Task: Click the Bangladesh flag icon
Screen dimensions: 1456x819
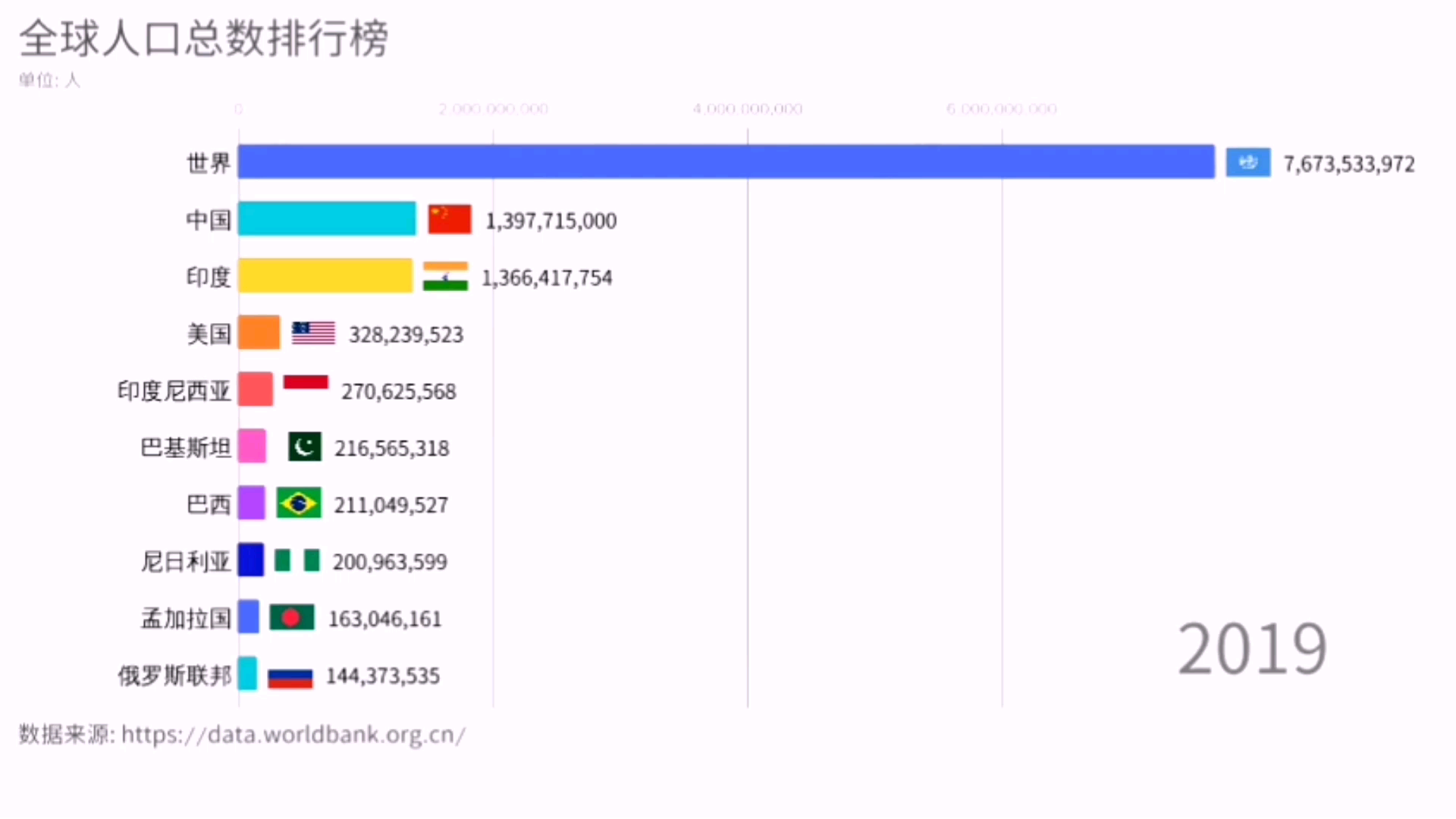Action: (x=292, y=617)
